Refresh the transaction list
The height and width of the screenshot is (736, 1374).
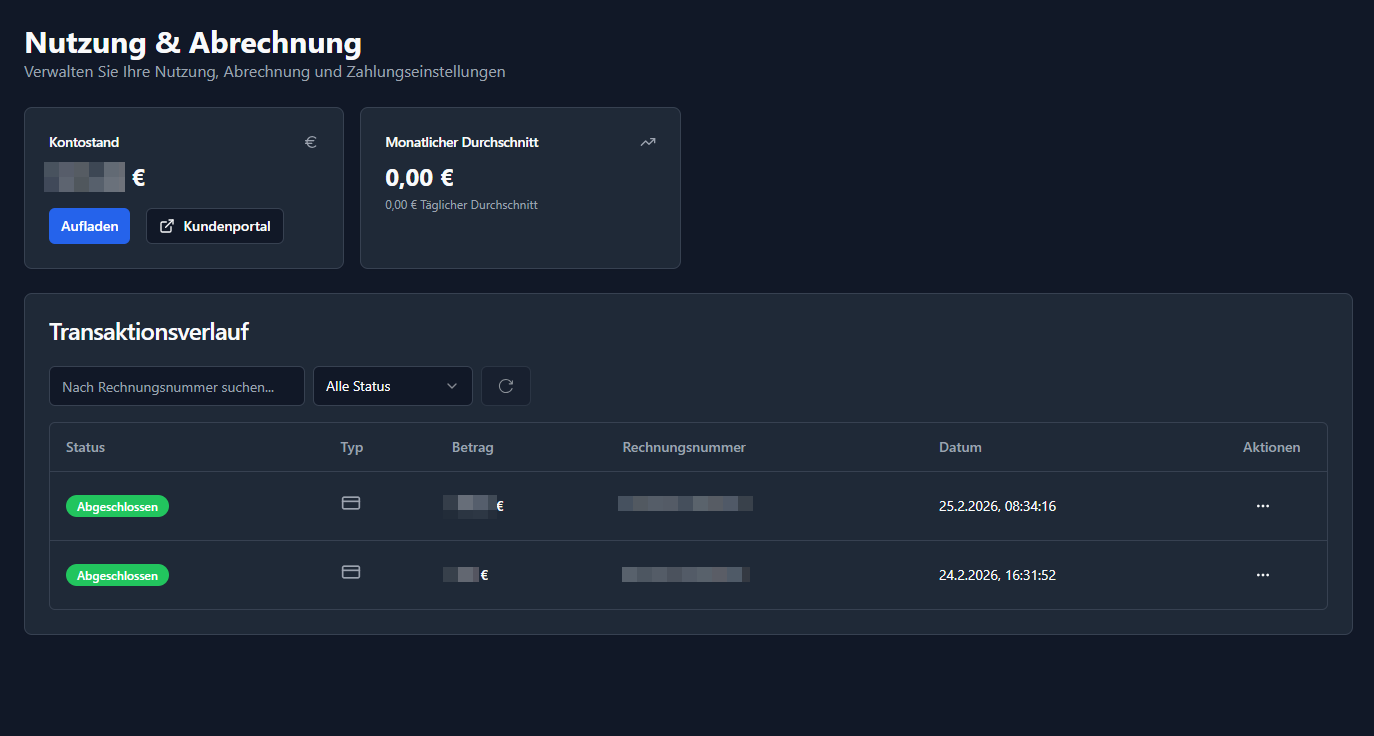click(x=506, y=386)
